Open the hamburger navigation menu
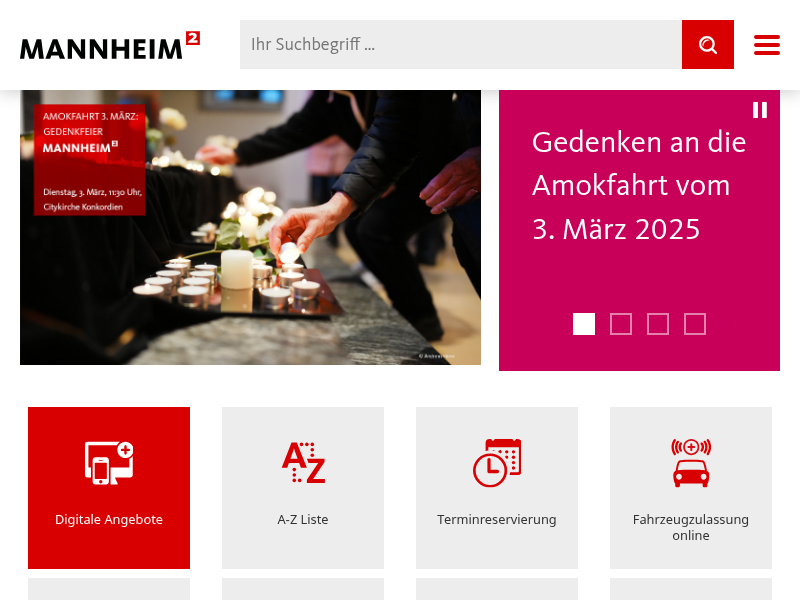800x600 pixels. pyautogui.click(x=767, y=45)
